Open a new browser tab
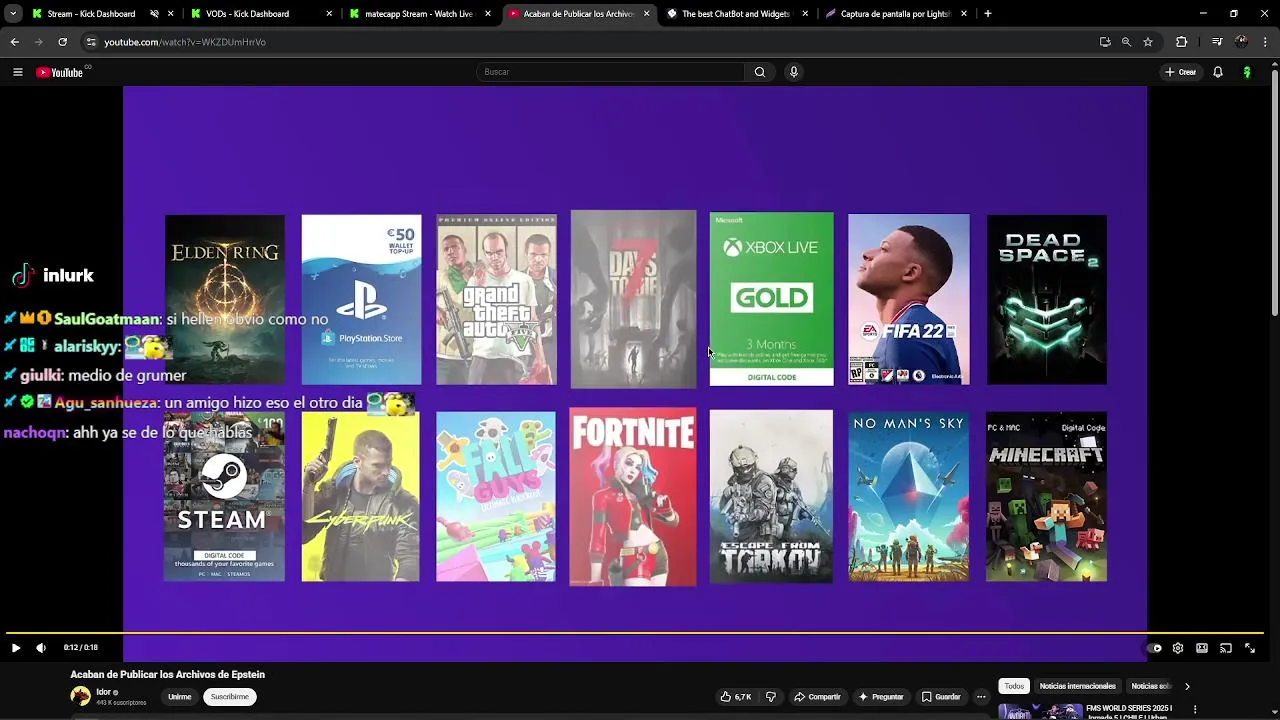 988,14
